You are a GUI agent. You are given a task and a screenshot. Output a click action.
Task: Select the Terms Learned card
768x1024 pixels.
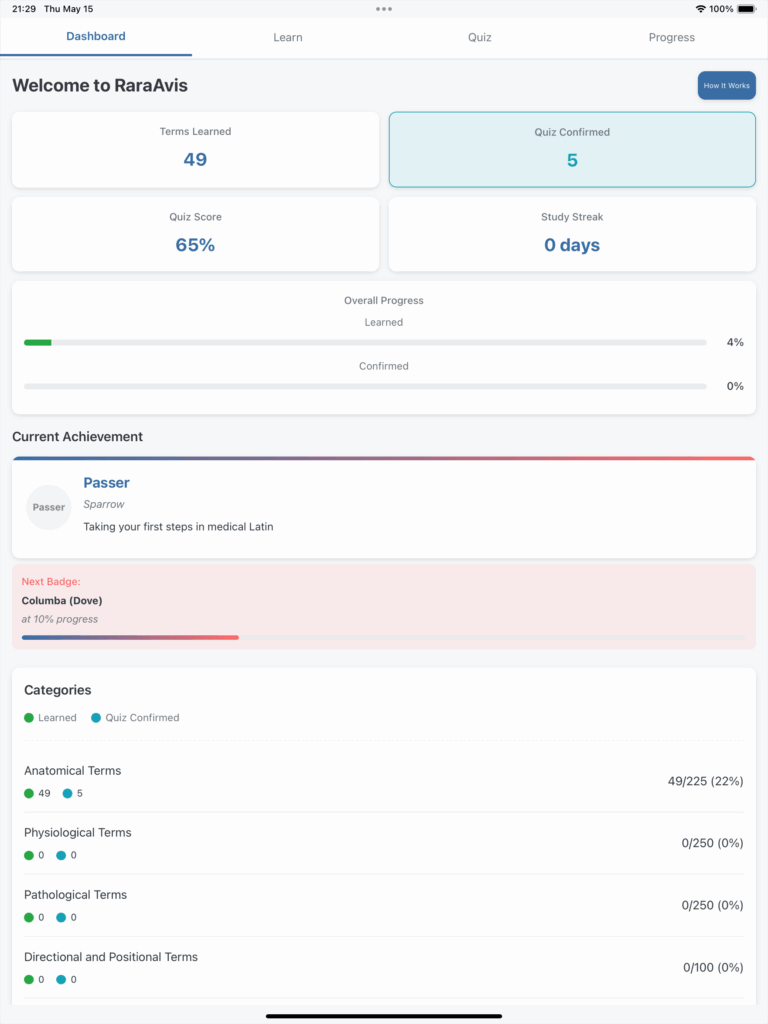click(195, 150)
